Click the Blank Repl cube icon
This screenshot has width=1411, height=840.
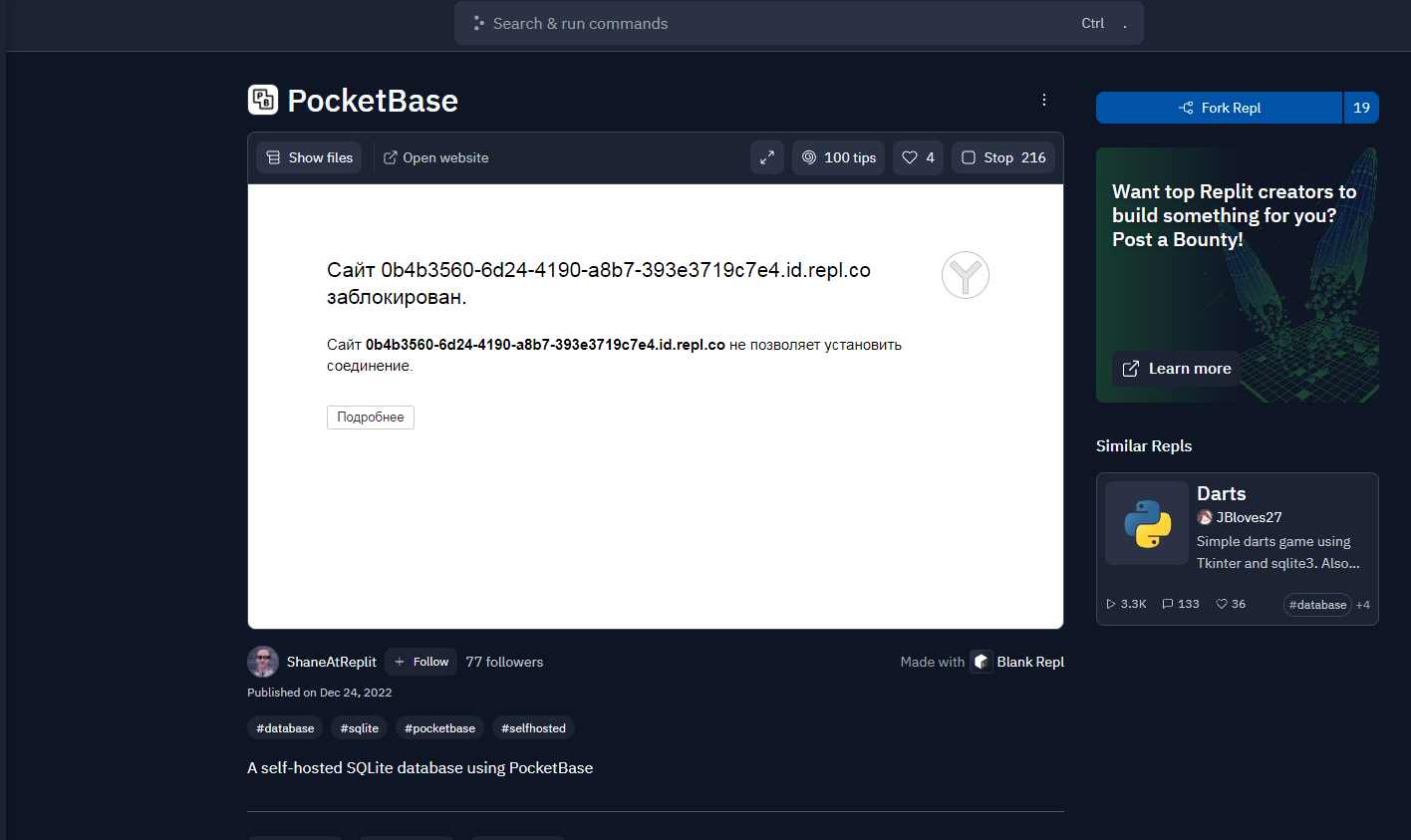click(x=982, y=662)
